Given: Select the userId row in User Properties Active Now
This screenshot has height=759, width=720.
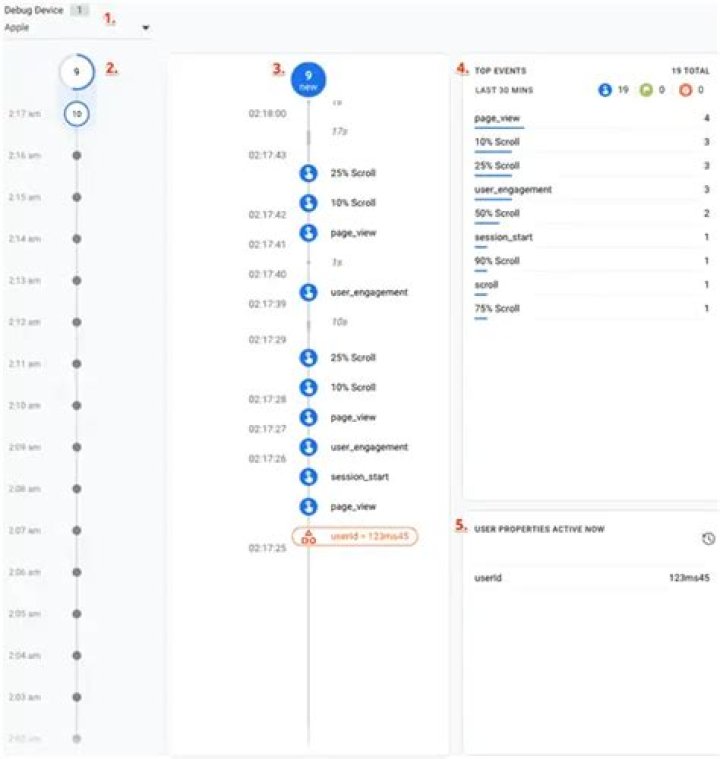Looking at the screenshot, I should [592, 577].
